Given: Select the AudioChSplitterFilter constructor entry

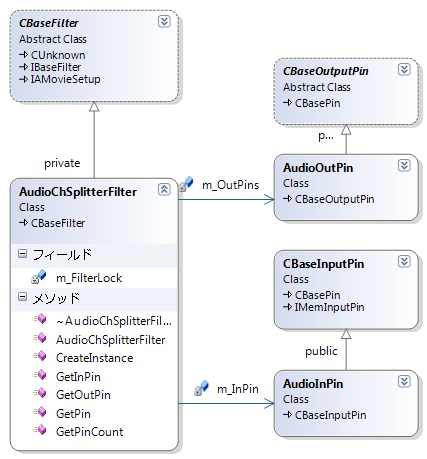Looking at the screenshot, I should [x=111, y=340].
